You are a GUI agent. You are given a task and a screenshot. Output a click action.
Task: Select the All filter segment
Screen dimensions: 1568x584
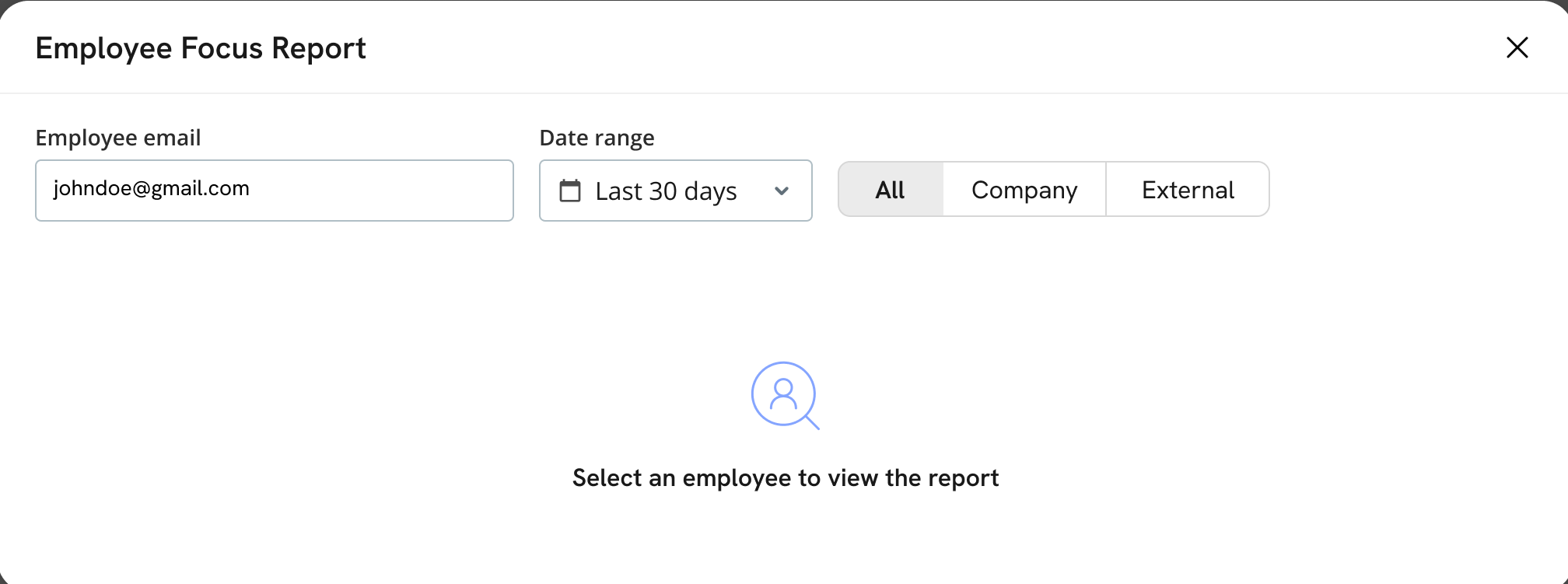[x=891, y=190]
